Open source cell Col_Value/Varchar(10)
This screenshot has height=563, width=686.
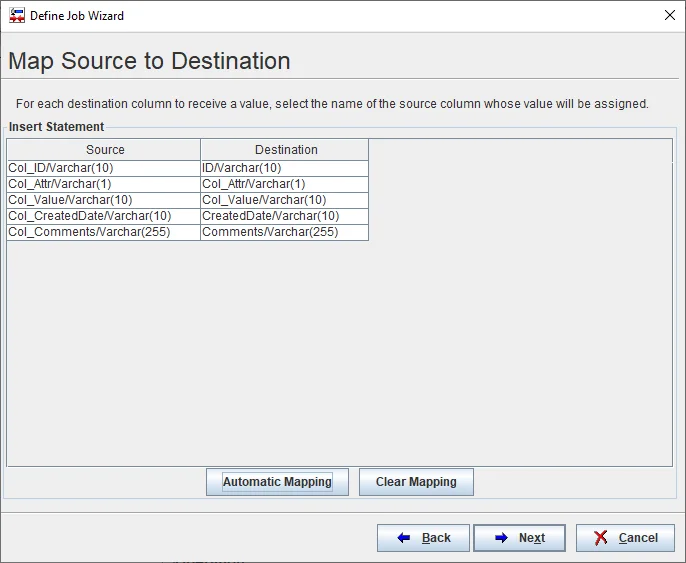click(104, 200)
